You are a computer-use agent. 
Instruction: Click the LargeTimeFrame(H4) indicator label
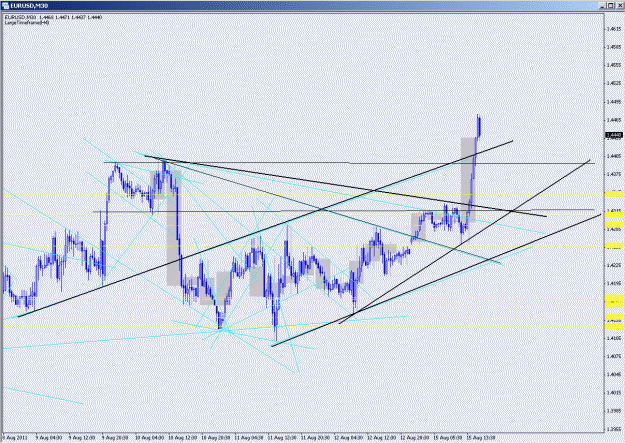pyautogui.click(x=27, y=22)
